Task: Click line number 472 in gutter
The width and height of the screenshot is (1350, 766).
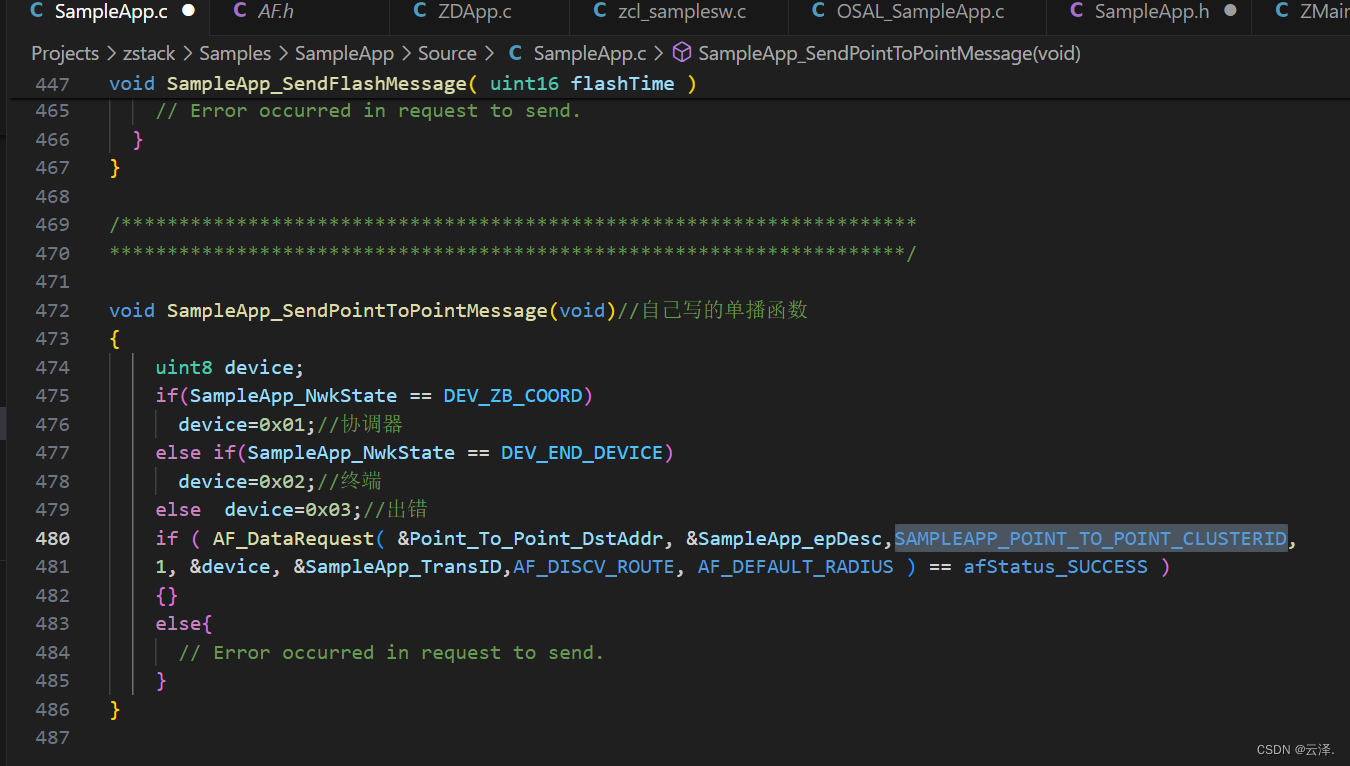Action: (x=52, y=310)
